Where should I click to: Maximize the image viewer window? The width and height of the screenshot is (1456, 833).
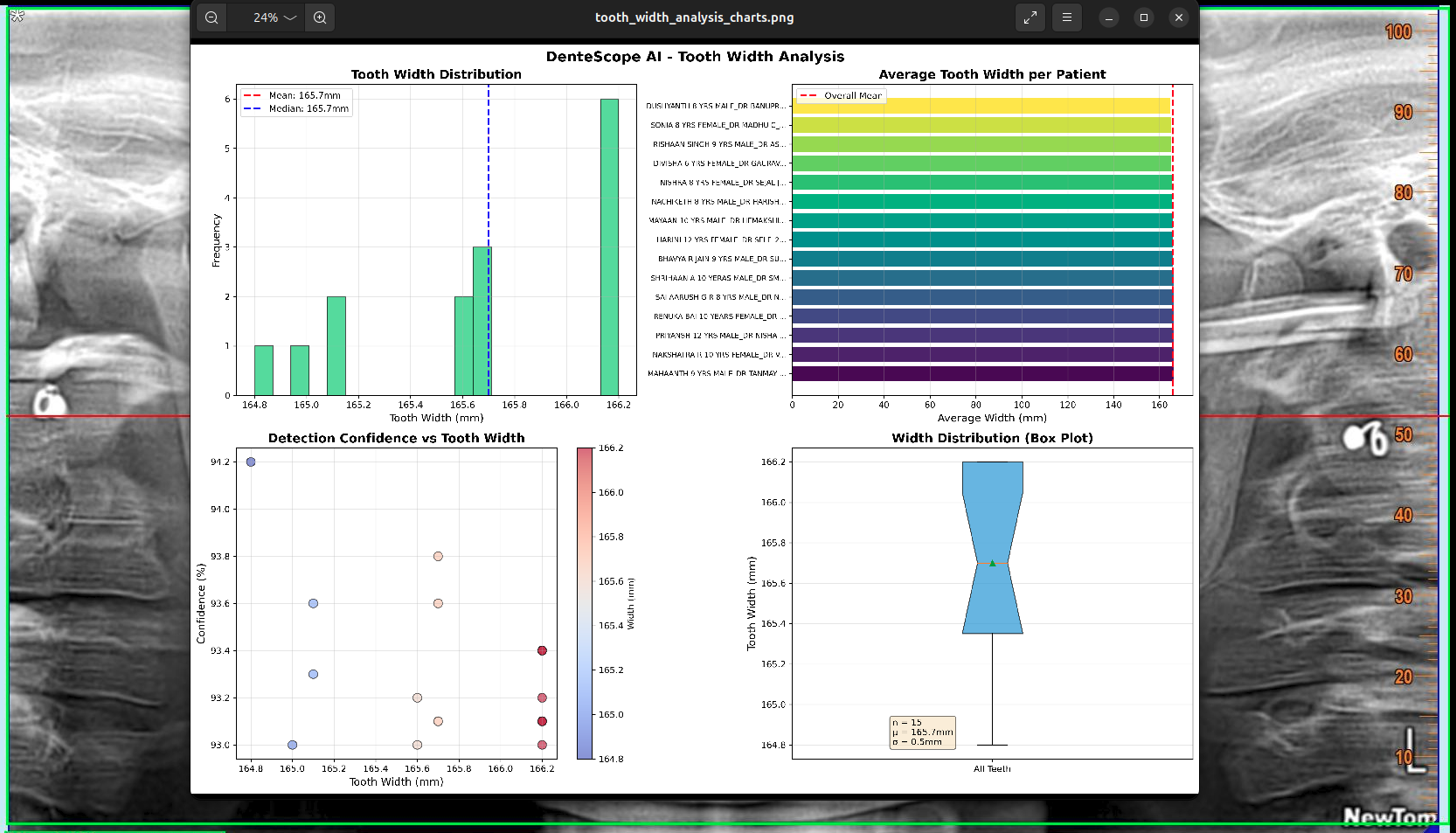(1144, 17)
